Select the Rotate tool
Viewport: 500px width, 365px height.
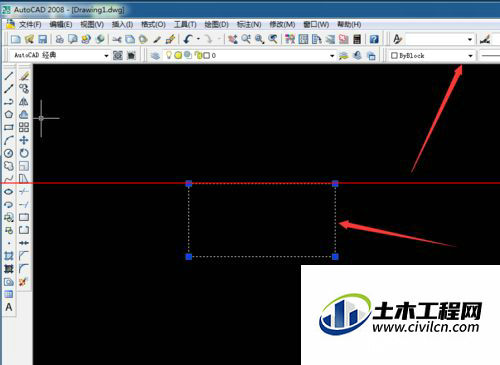[x=24, y=153]
